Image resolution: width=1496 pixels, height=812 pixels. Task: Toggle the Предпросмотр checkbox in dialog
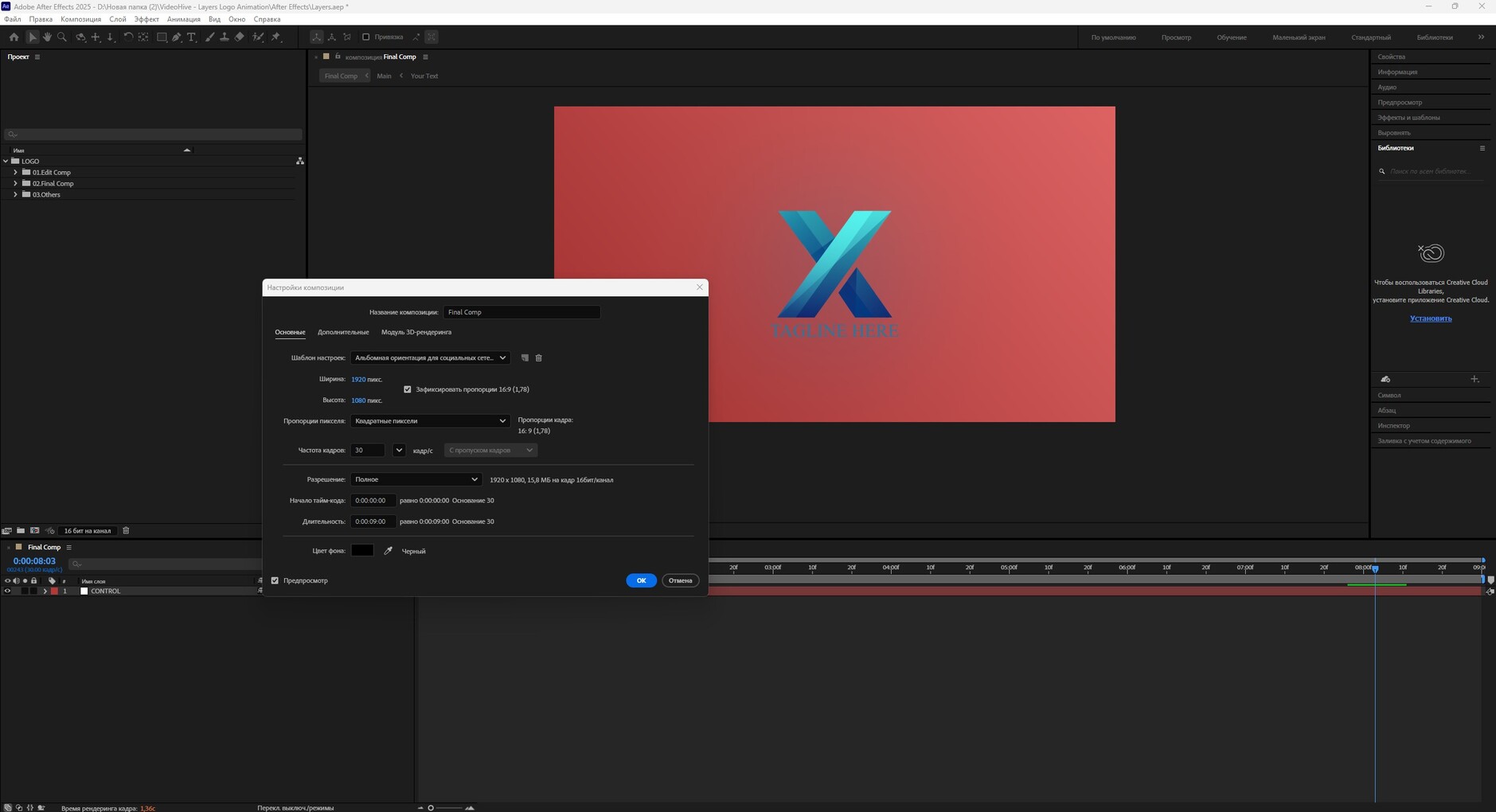275,580
